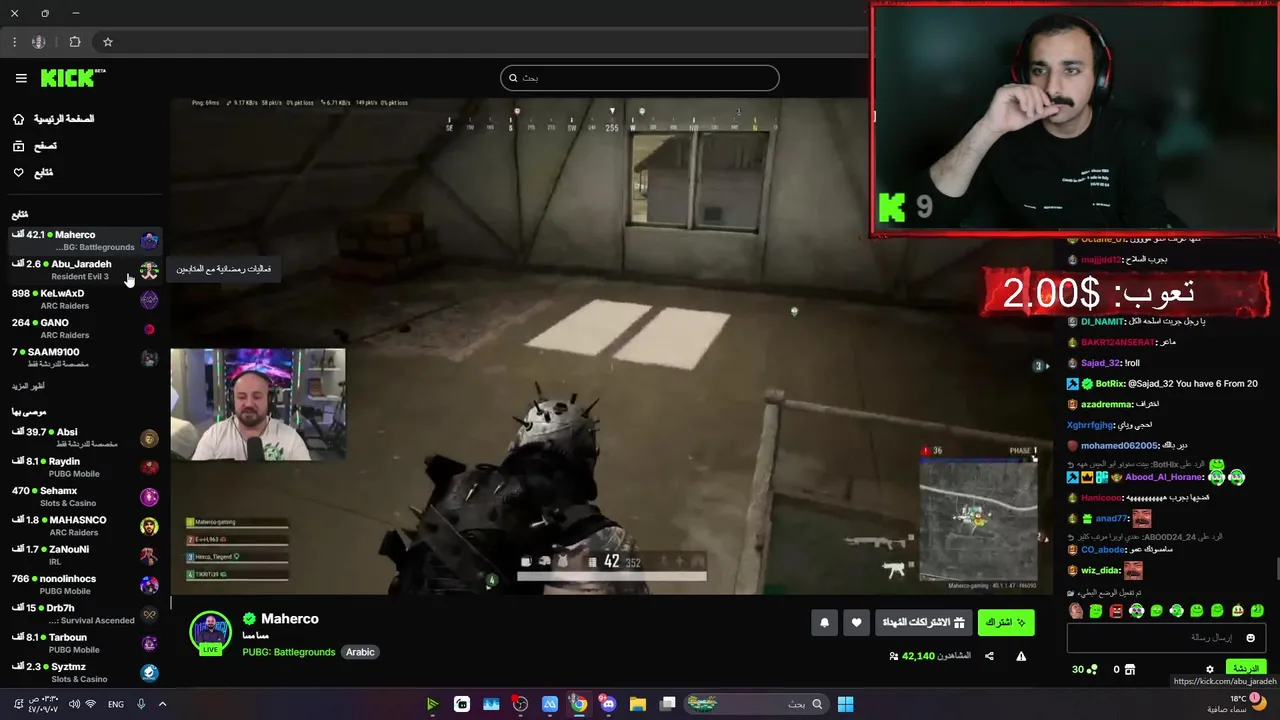Open recommended channel Raydin
This screenshot has height=720, width=1280.
click(85, 467)
